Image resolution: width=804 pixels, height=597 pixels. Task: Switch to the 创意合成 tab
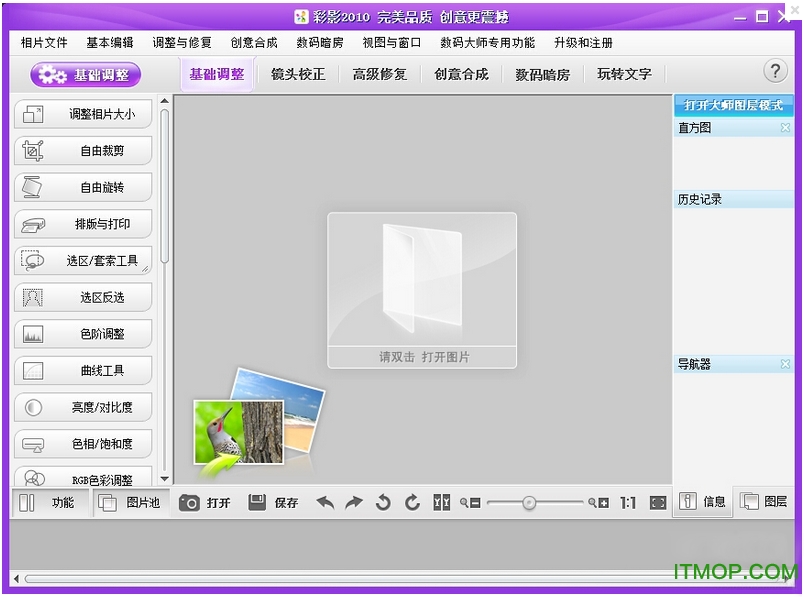[461, 74]
